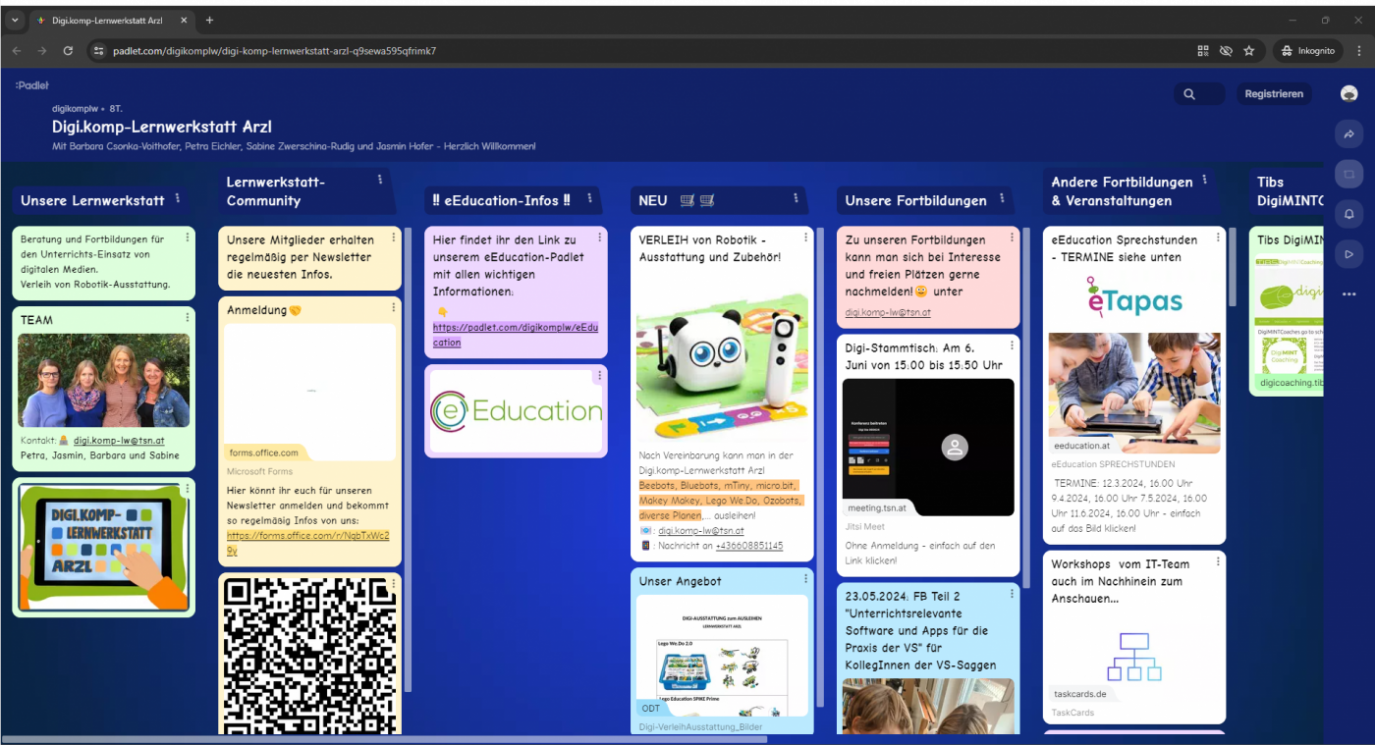
Task: Bookmark the page with the star icon
Action: 1250,49
